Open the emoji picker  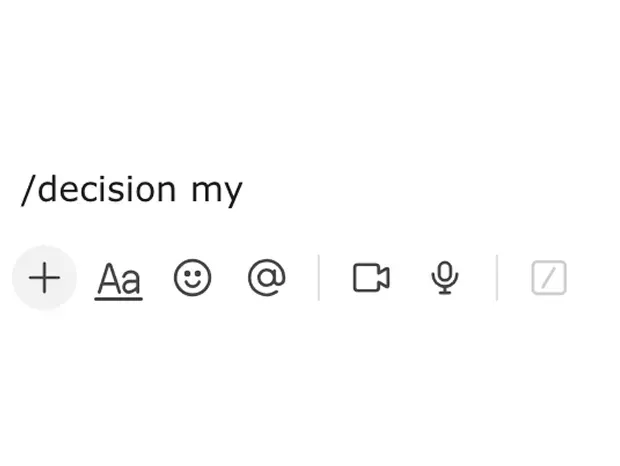pyautogui.click(x=192, y=278)
